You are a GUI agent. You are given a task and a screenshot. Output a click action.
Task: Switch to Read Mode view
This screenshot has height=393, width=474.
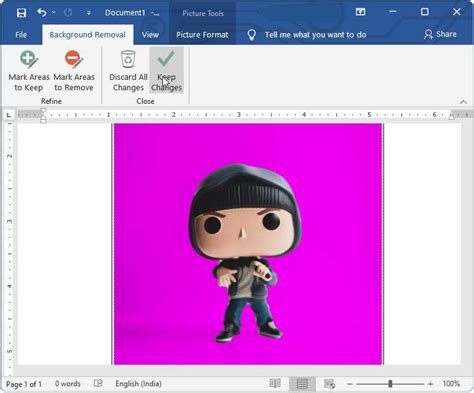[x=275, y=384]
